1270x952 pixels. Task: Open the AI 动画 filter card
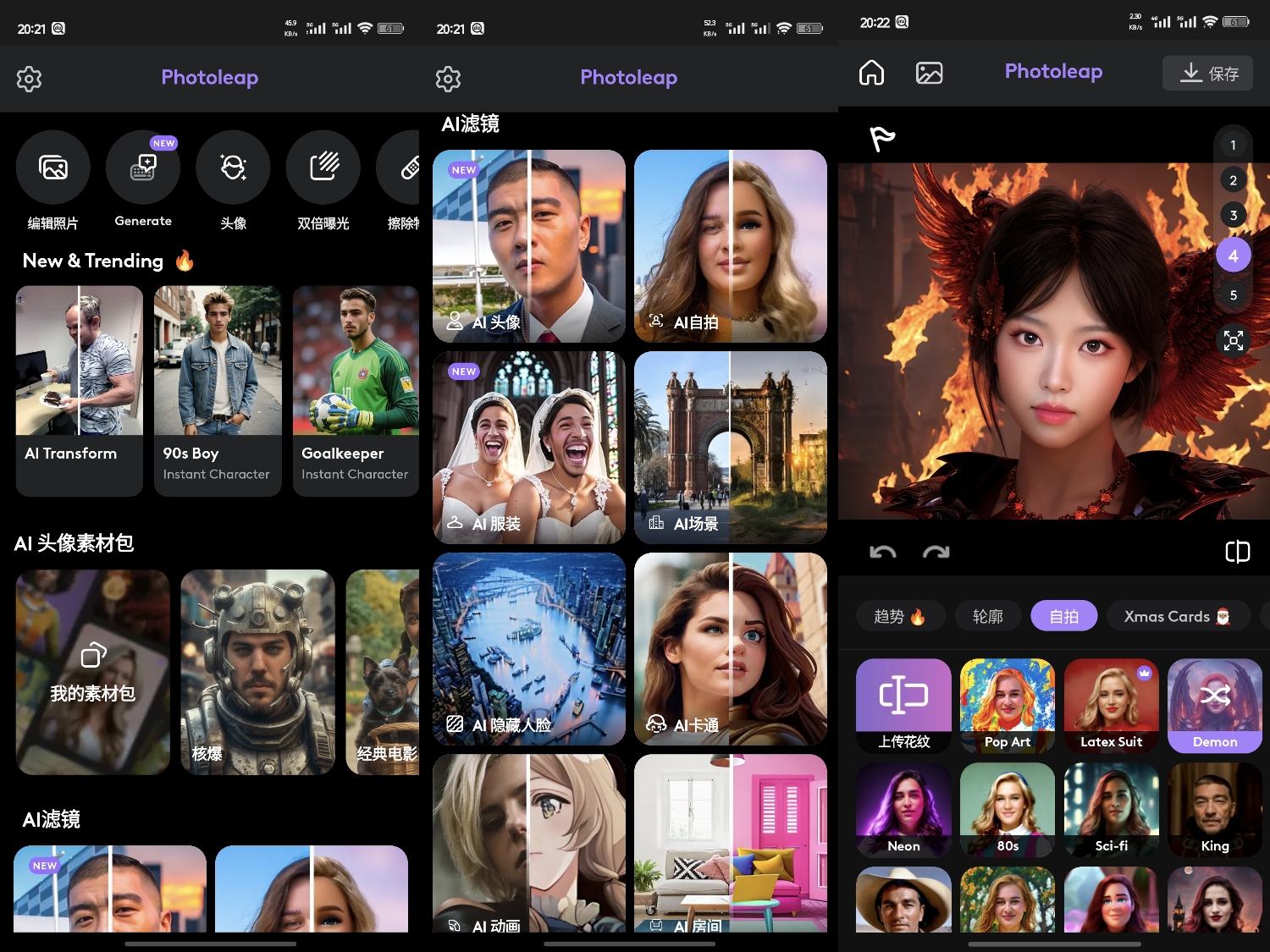529,843
